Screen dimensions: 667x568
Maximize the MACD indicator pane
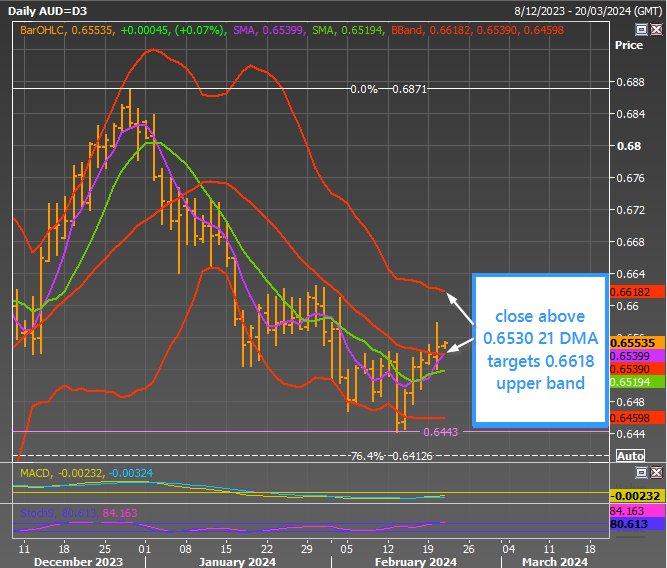point(641,472)
